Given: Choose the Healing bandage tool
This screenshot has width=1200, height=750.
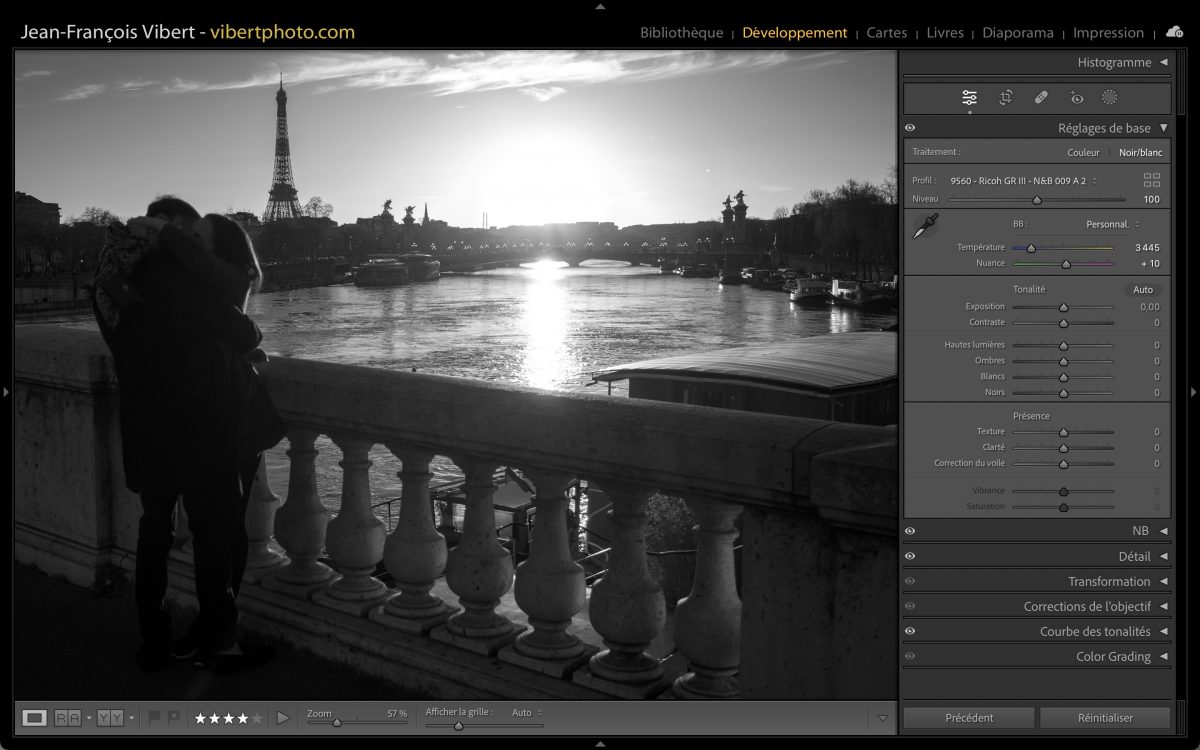Looking at the screenshot, I should click(x=1041, y=98).
